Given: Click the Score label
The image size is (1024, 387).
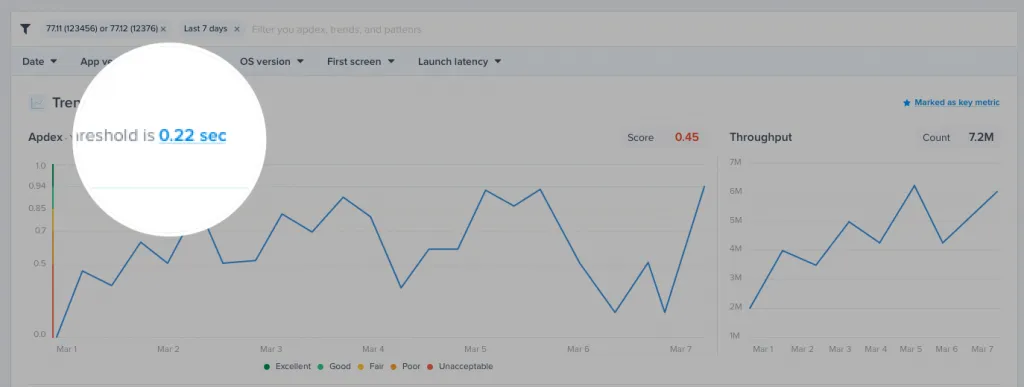Looking at the screenshot, I should [640, 138].
